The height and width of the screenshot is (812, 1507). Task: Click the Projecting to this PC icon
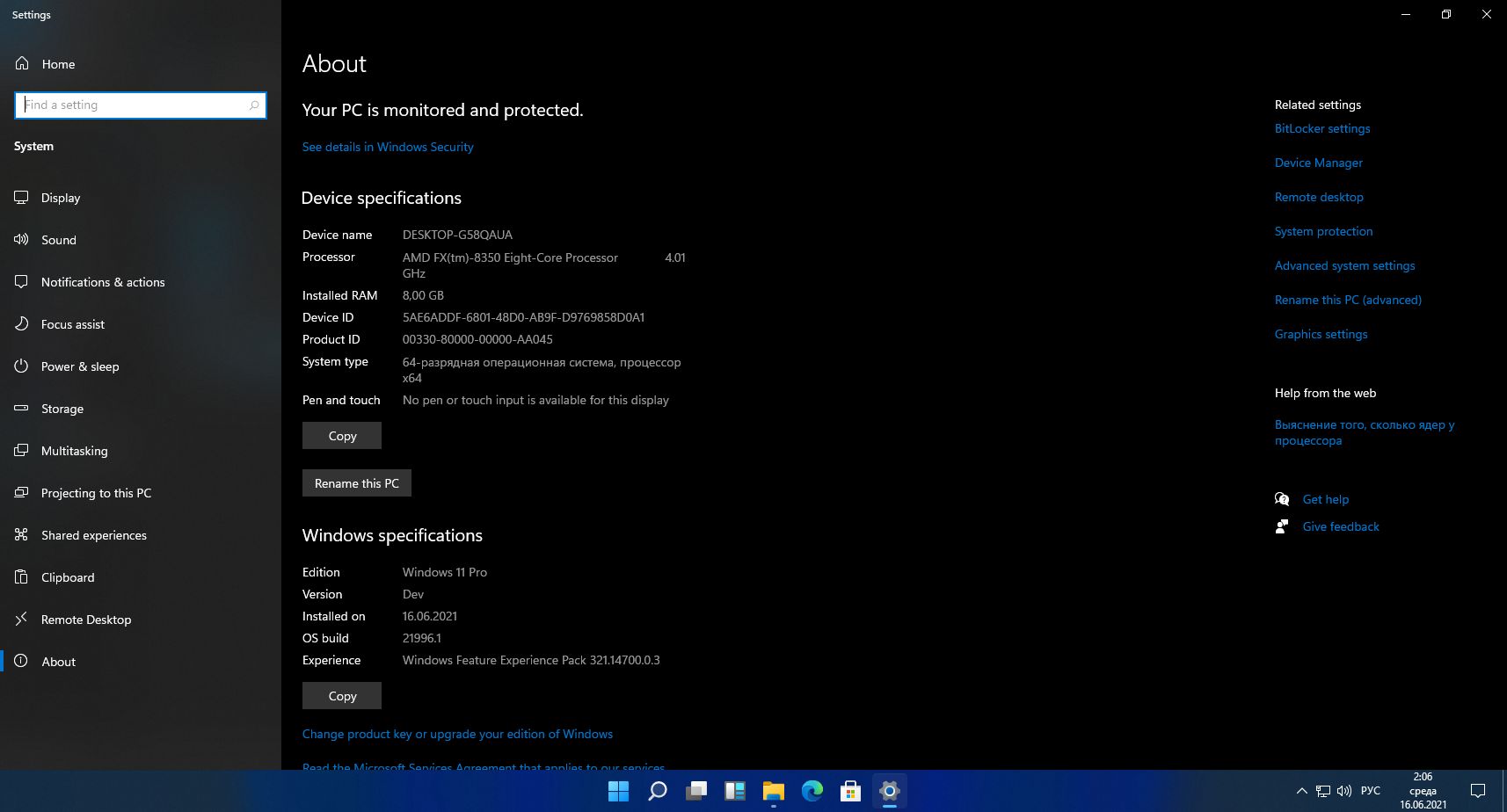(x=21, y=493)
